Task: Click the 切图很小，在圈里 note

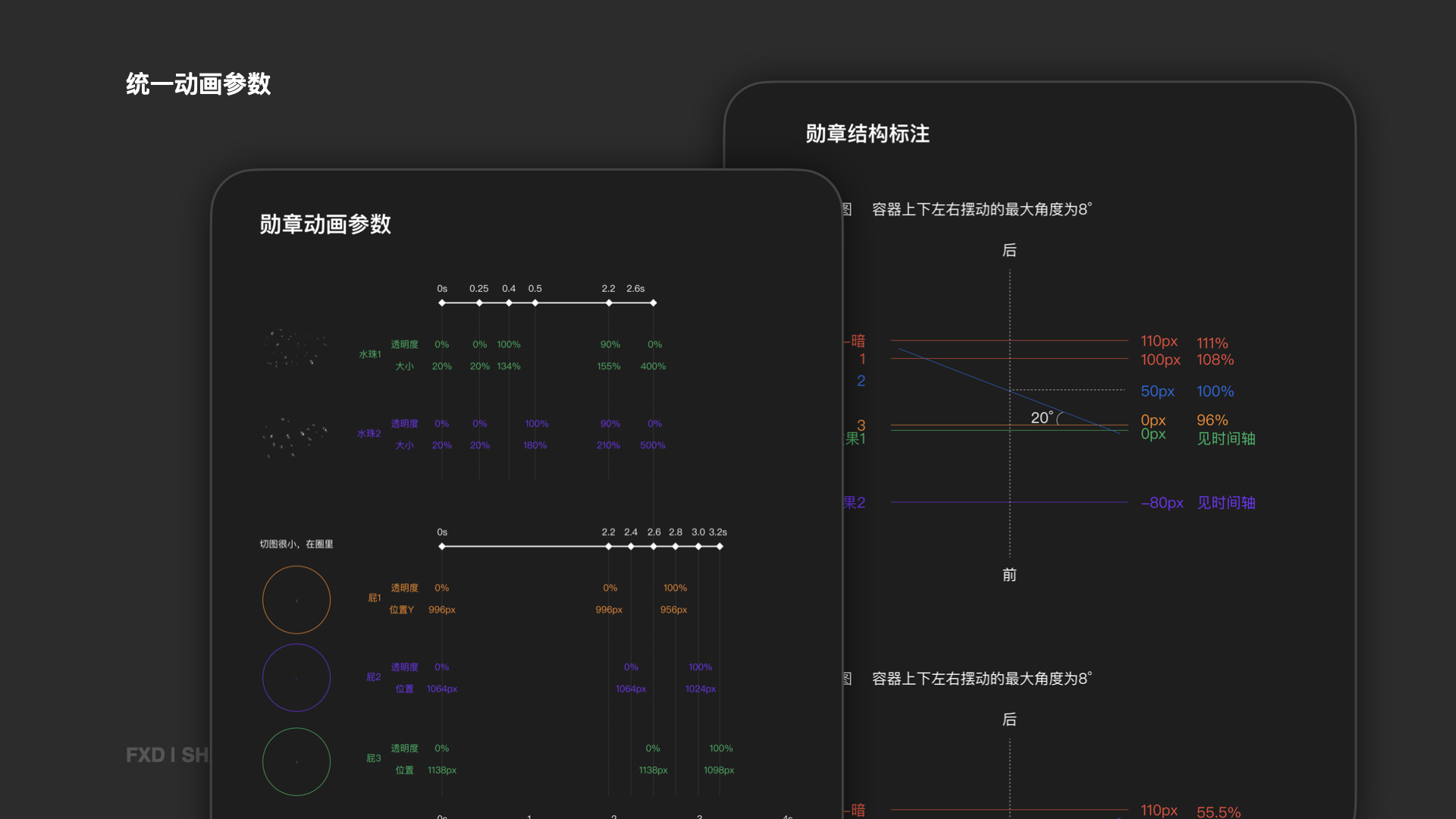Action: [x=297, y=544]
